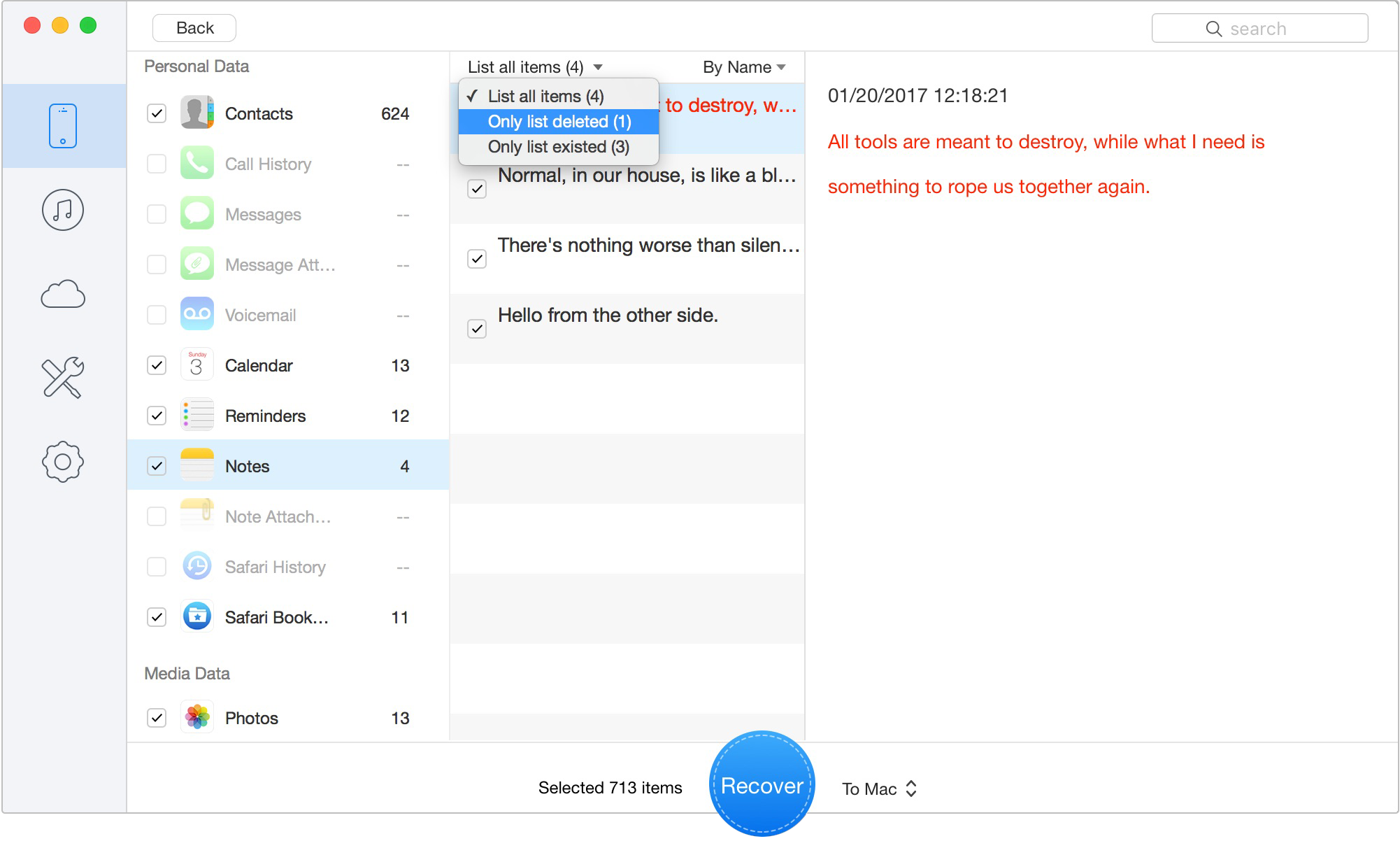Open the 'By Name' sort dropdown
Viewport: 1400px width, 841px height.
744,67
